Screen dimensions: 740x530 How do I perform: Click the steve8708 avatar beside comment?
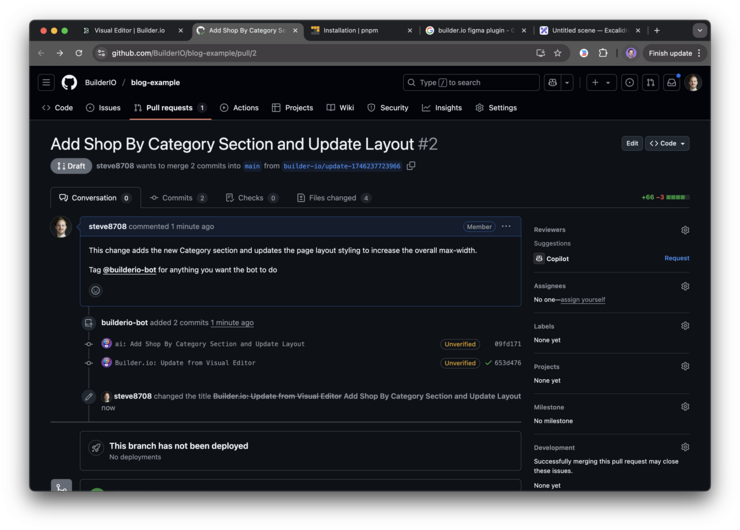[x=61, y=227]
